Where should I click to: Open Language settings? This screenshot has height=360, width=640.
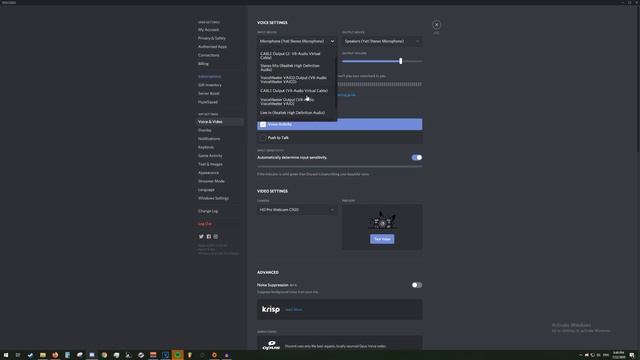(206, 190)
